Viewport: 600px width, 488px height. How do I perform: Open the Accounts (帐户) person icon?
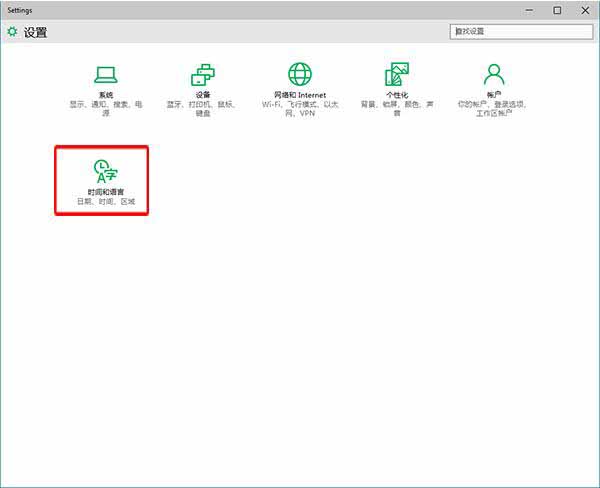[x=494, y=74]
